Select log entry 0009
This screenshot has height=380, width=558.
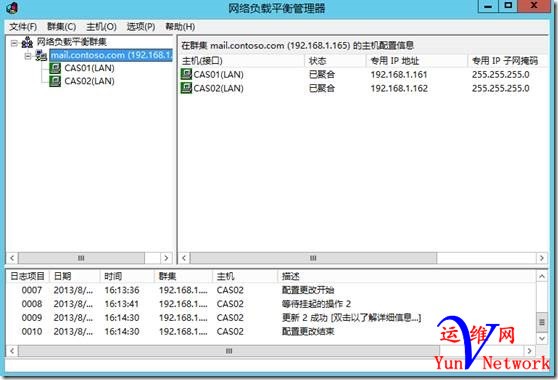[271, 318]
